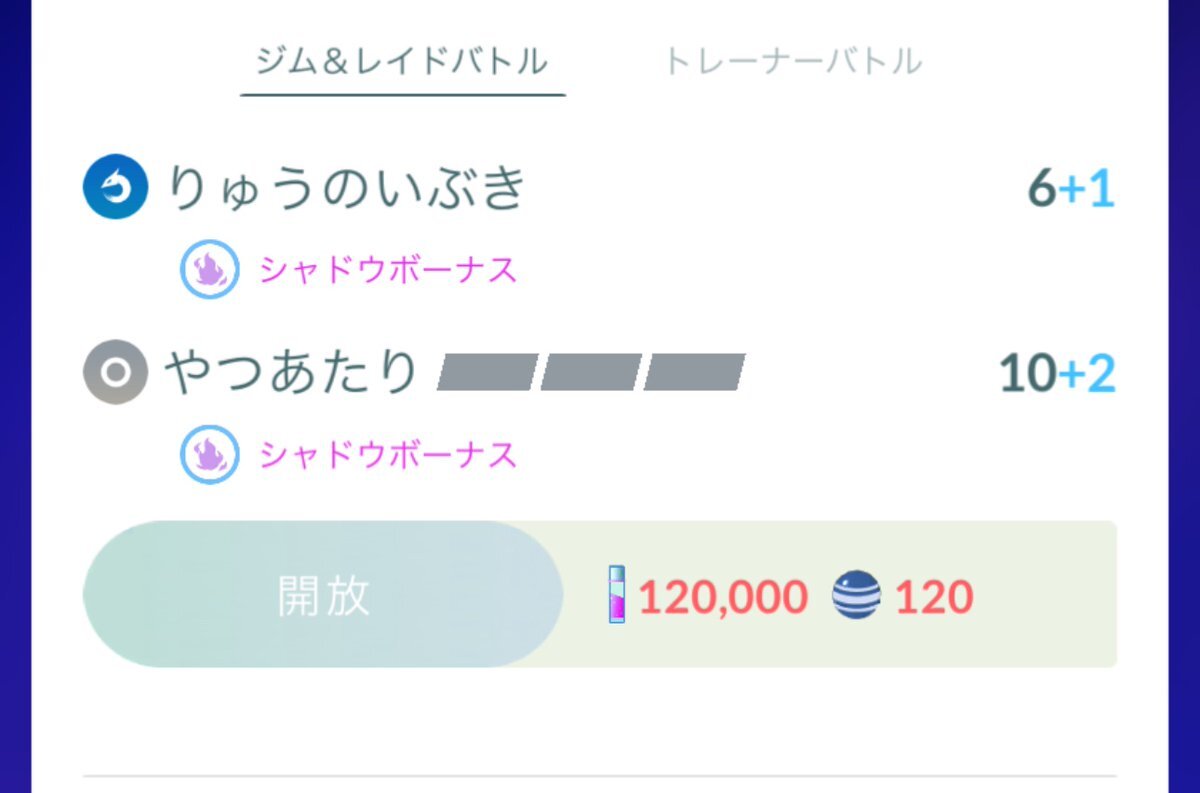Tap the Dragon-type icon beside りゅうのいぶき
The image size is (1200, 793).
[x=116, y=187]
